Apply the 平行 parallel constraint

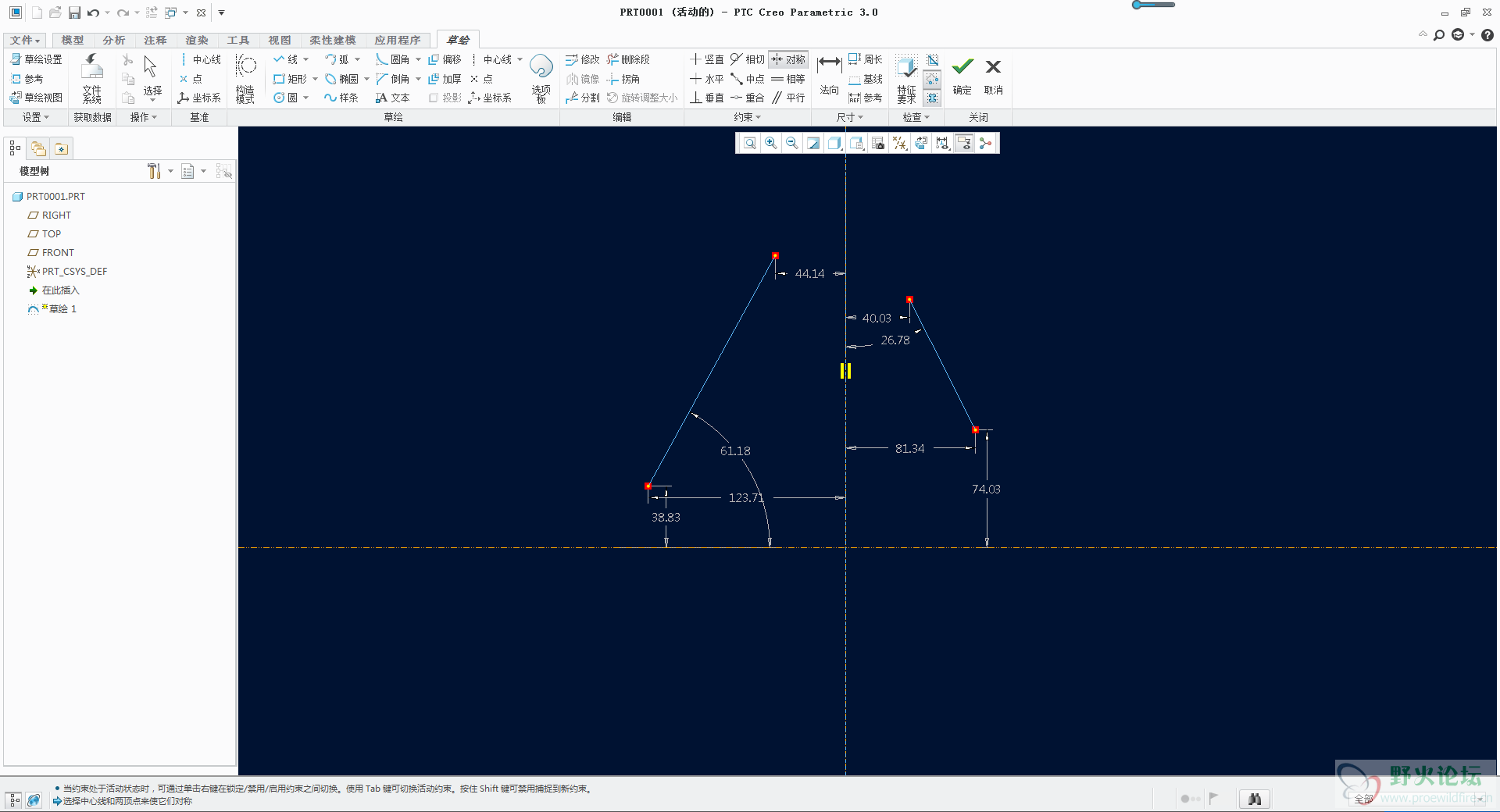click(x=788, y=98)
